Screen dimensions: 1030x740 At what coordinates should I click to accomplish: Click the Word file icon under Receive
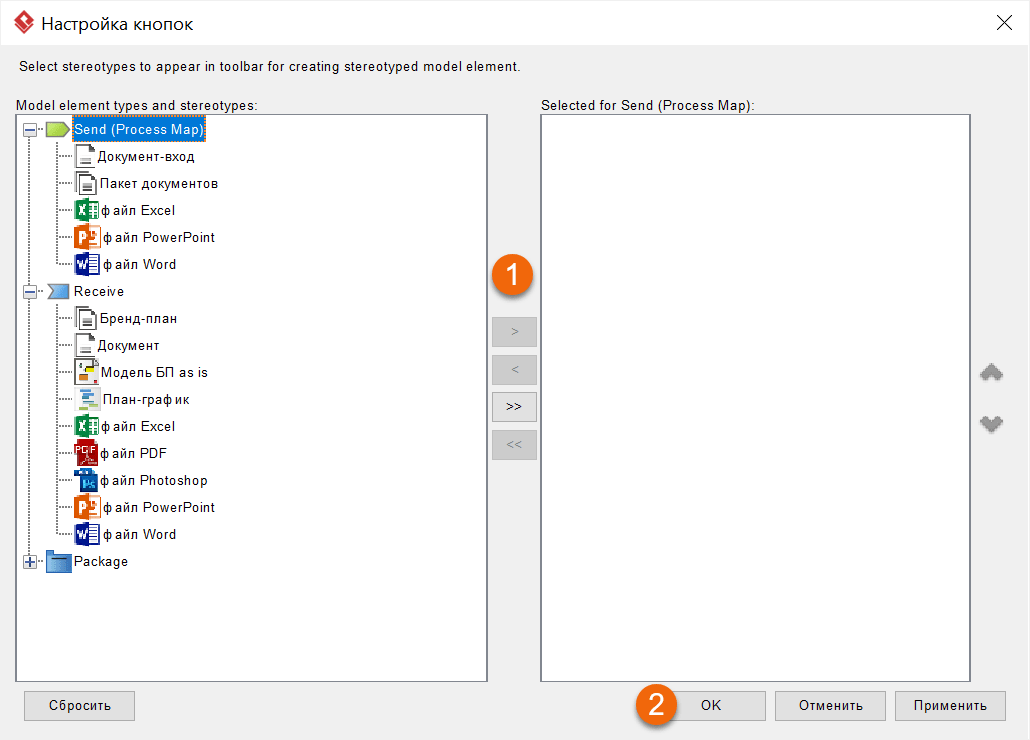pyautogui.click(x=87, y=535)
